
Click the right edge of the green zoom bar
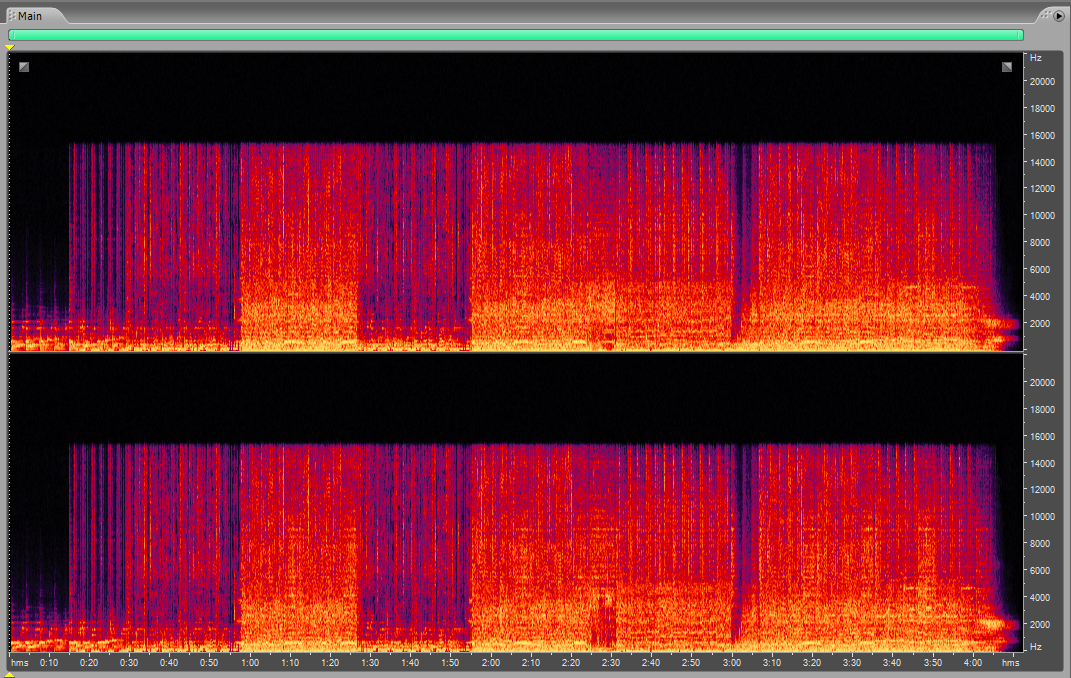(x=1020, y=35)
